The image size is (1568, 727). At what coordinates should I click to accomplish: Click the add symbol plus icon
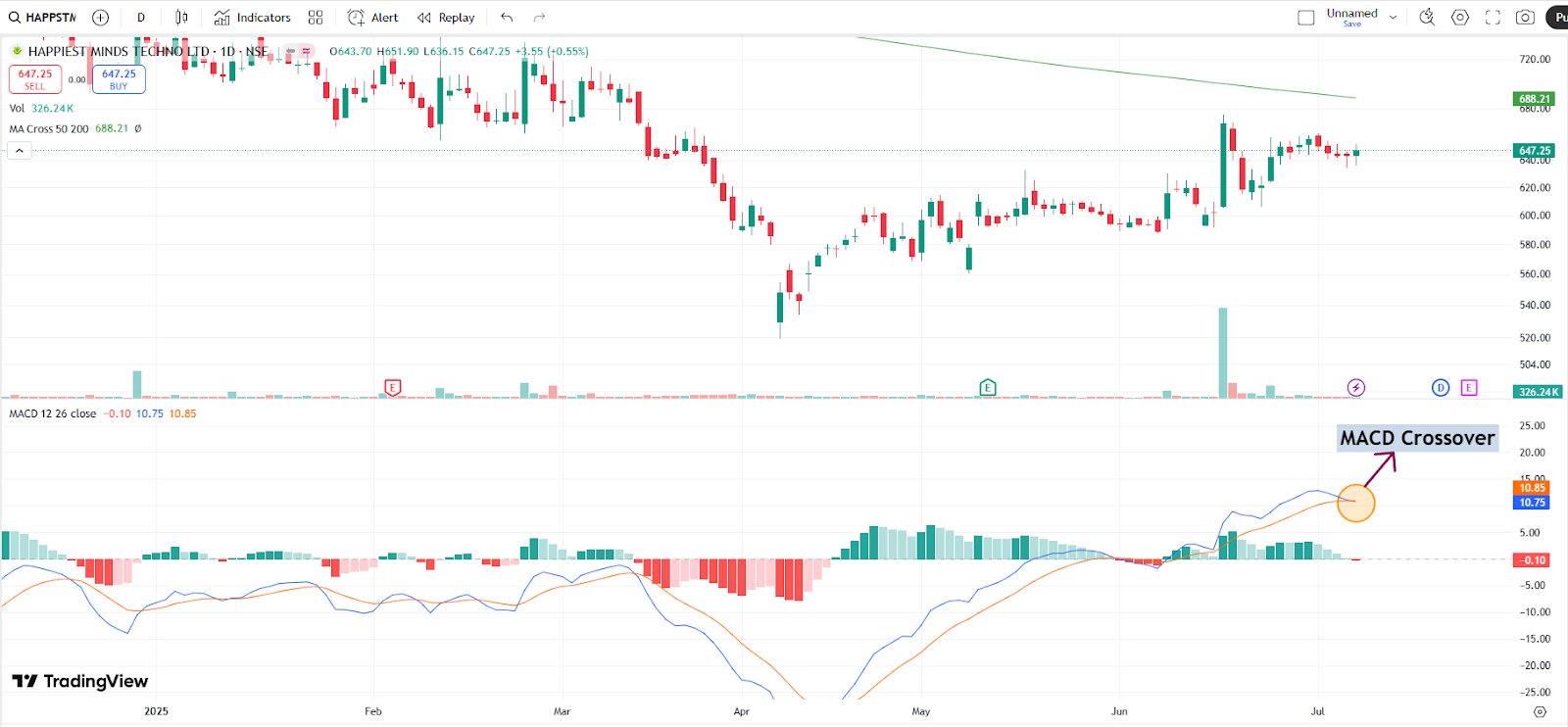100,18
